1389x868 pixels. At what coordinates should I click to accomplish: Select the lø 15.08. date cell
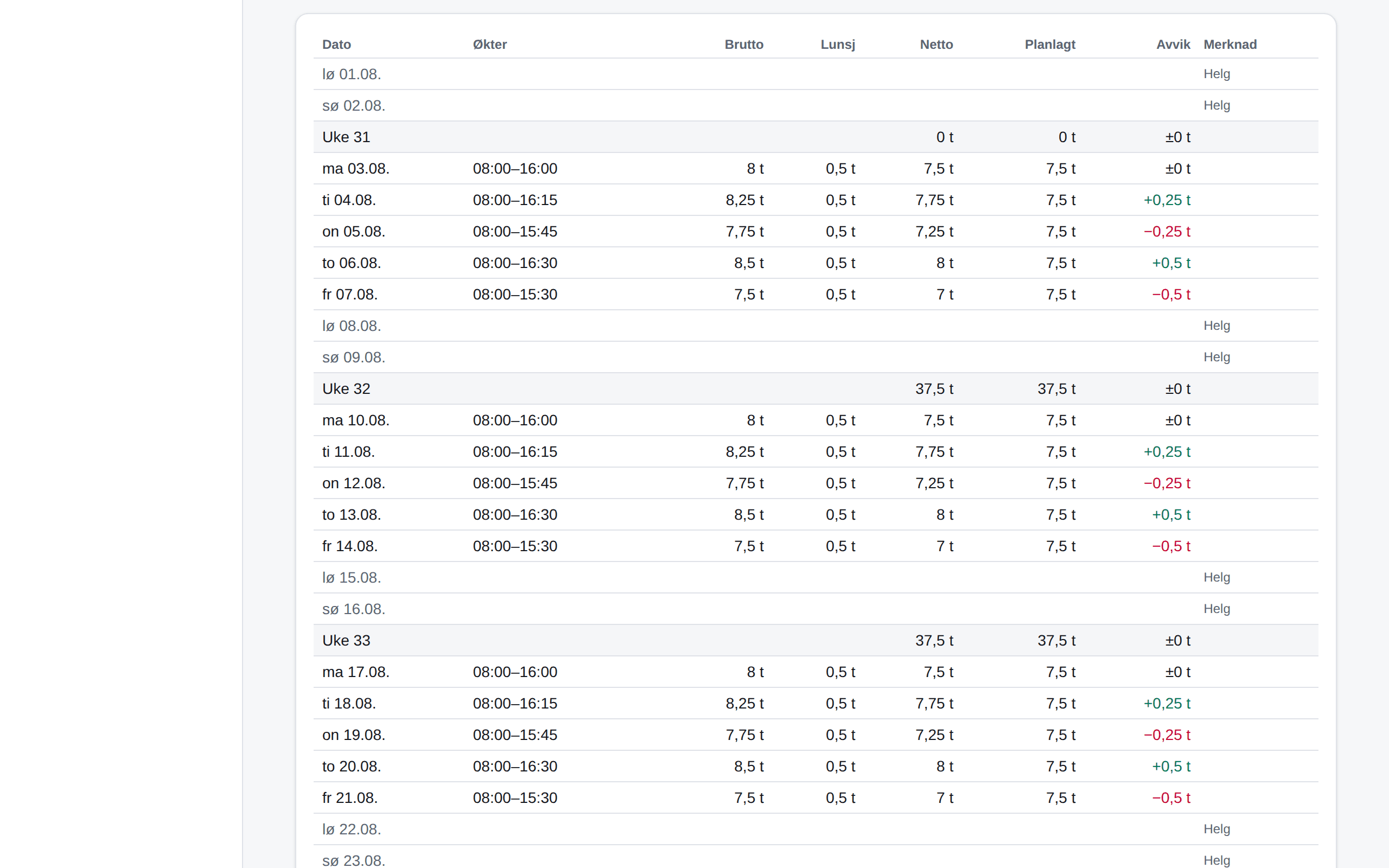(x=351, y=578)
